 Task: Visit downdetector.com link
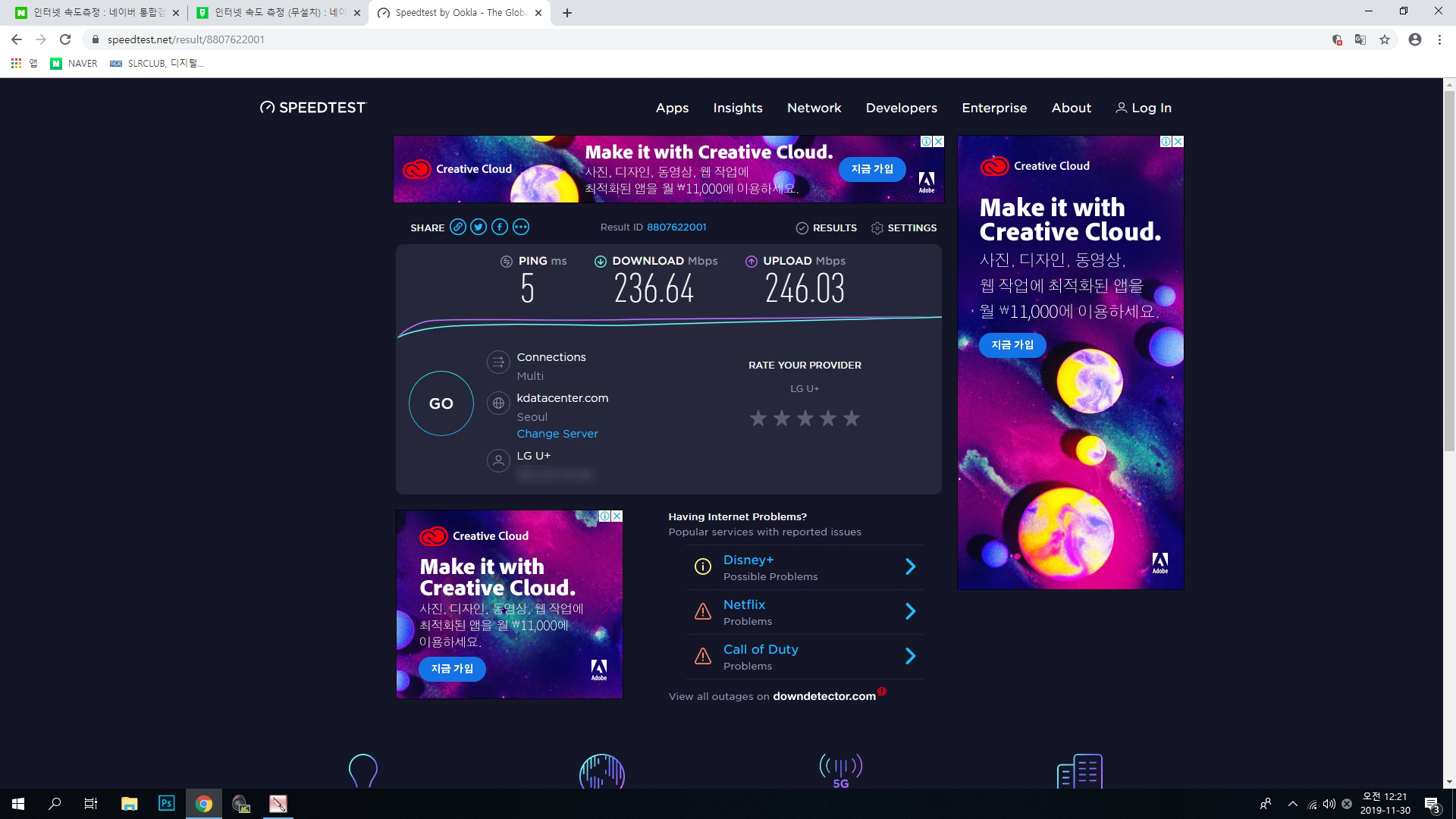coord(824,696)
